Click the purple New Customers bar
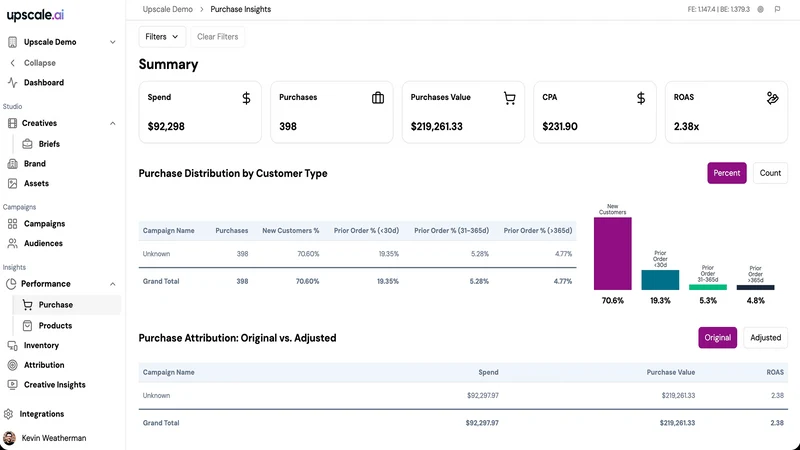Viewport: 800px width, 450px height. click(612, 254)
